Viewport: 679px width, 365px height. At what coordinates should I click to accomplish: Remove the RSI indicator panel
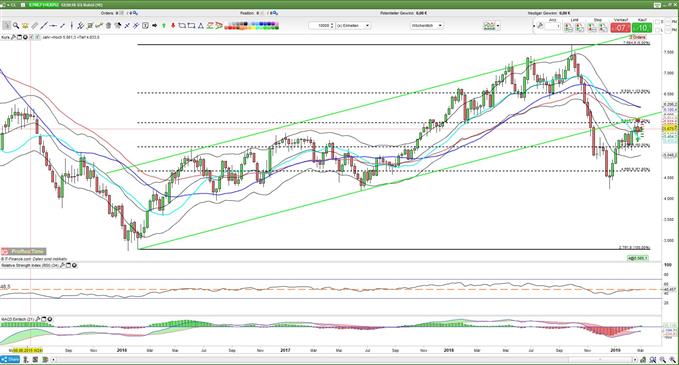(74, 265)
